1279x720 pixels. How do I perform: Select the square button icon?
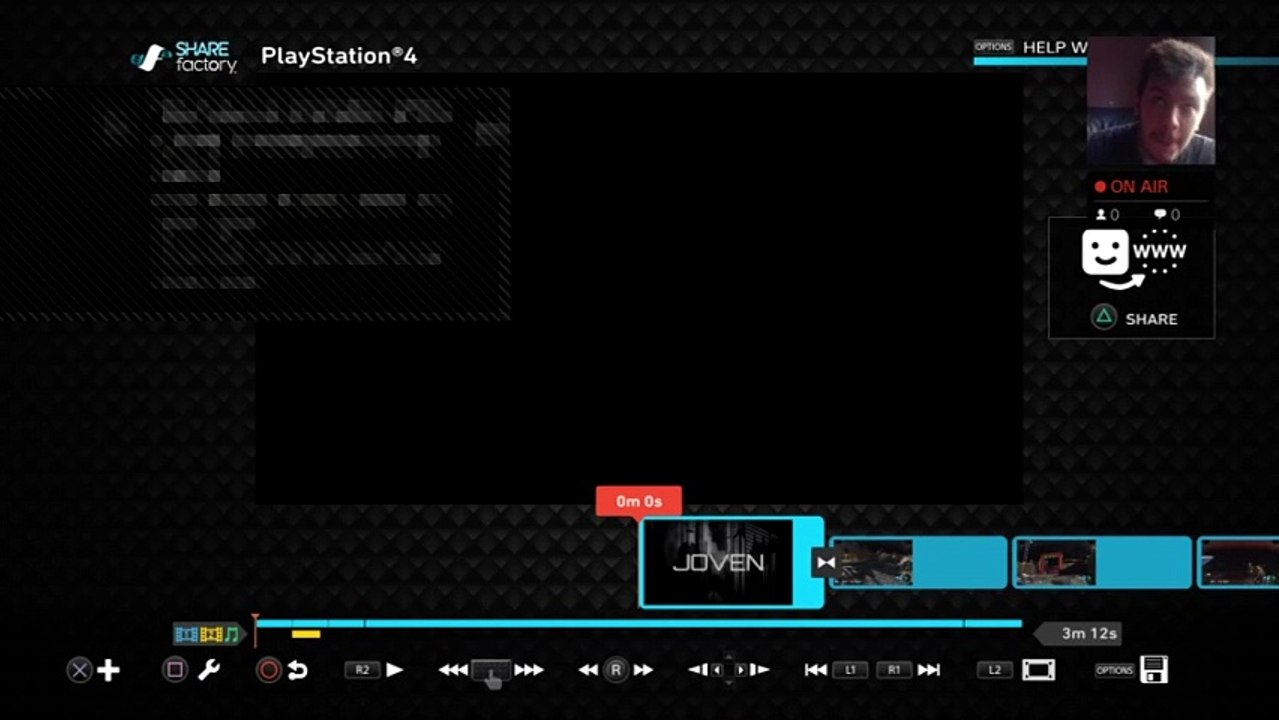click(x=175, y=670)
